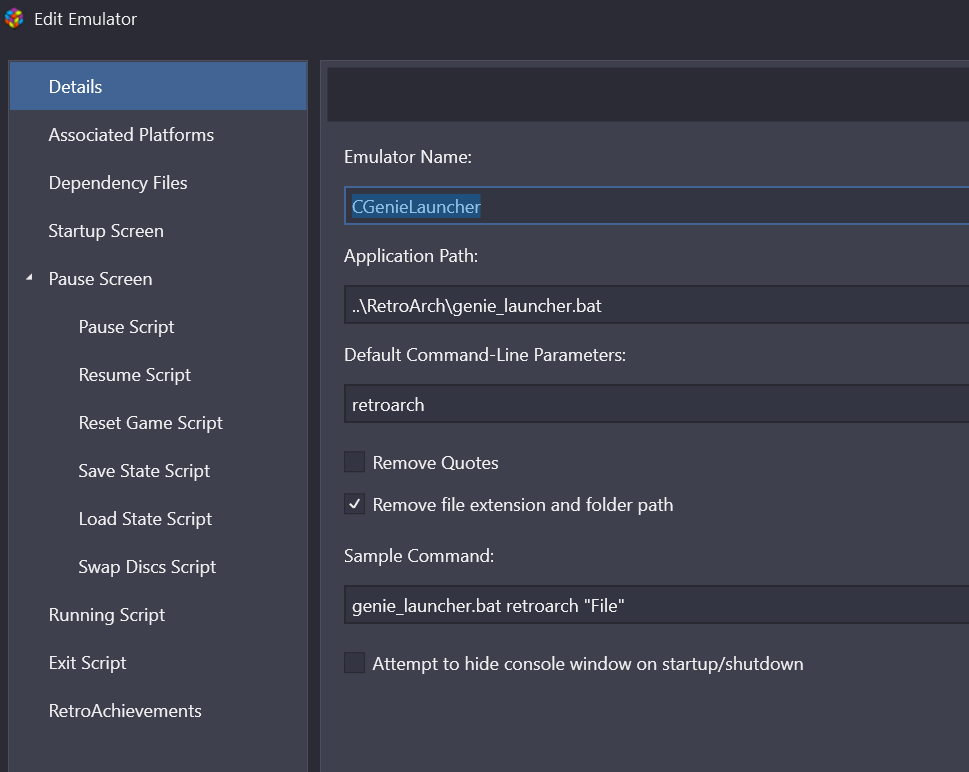This screenshot has width=969, height=772.
Task: Click the Emulator Name label
Action: [x=408, y=157]
